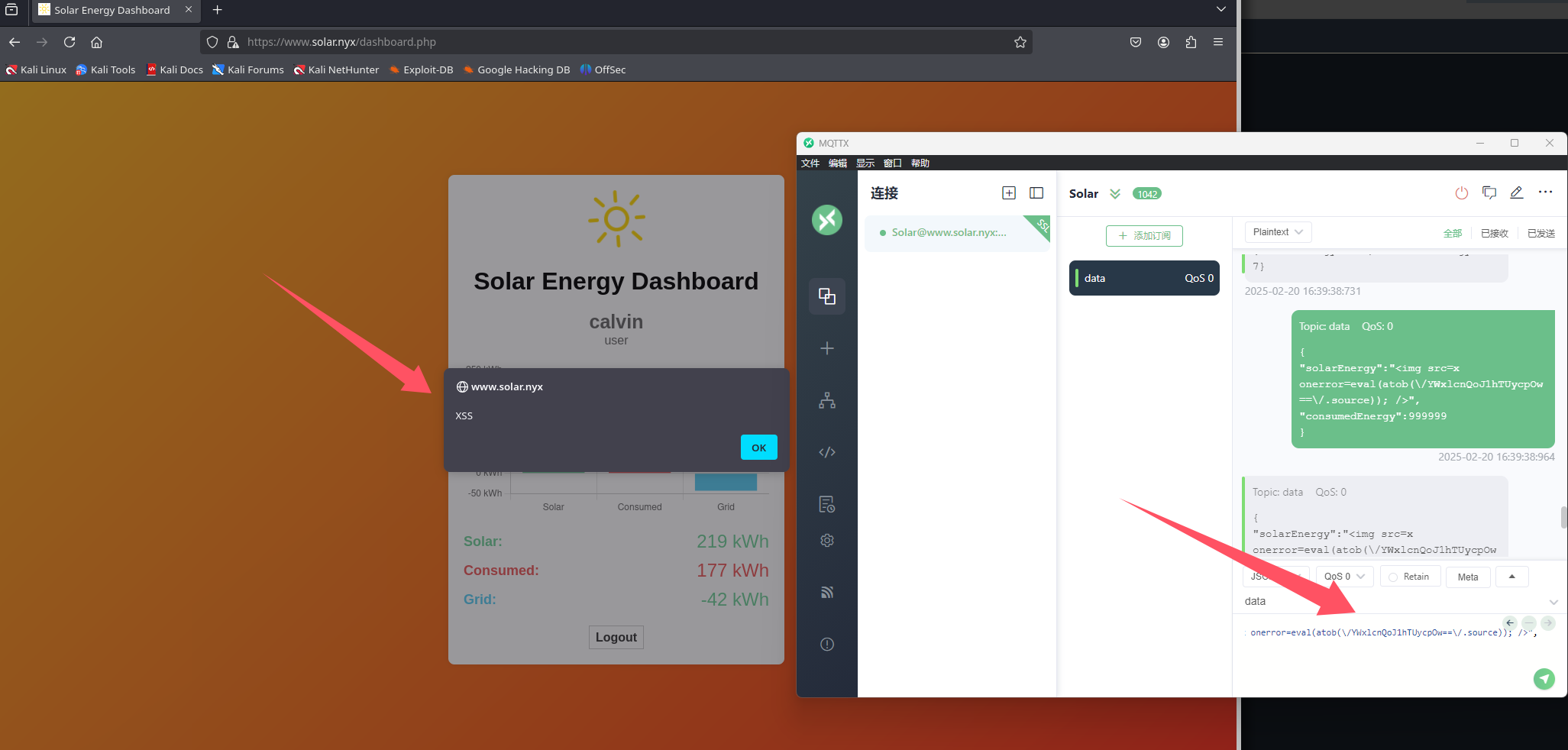Click the MQTTX send message icon
This screenshot has height=750, width=1568.
click(1544, 678)
